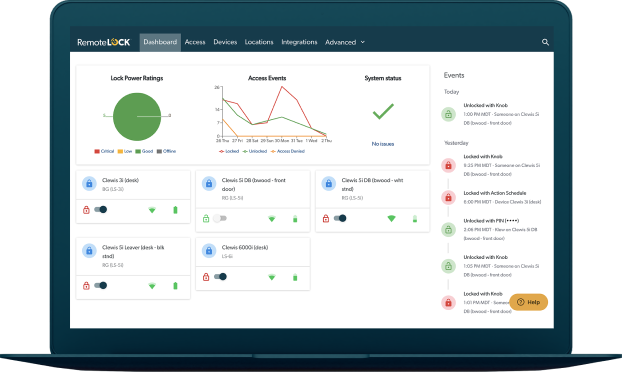Toggle the Unlocked series in chart legend
The width and height of the screenshot is (622, 372).
pyautogui.click(x=255, y=151)
